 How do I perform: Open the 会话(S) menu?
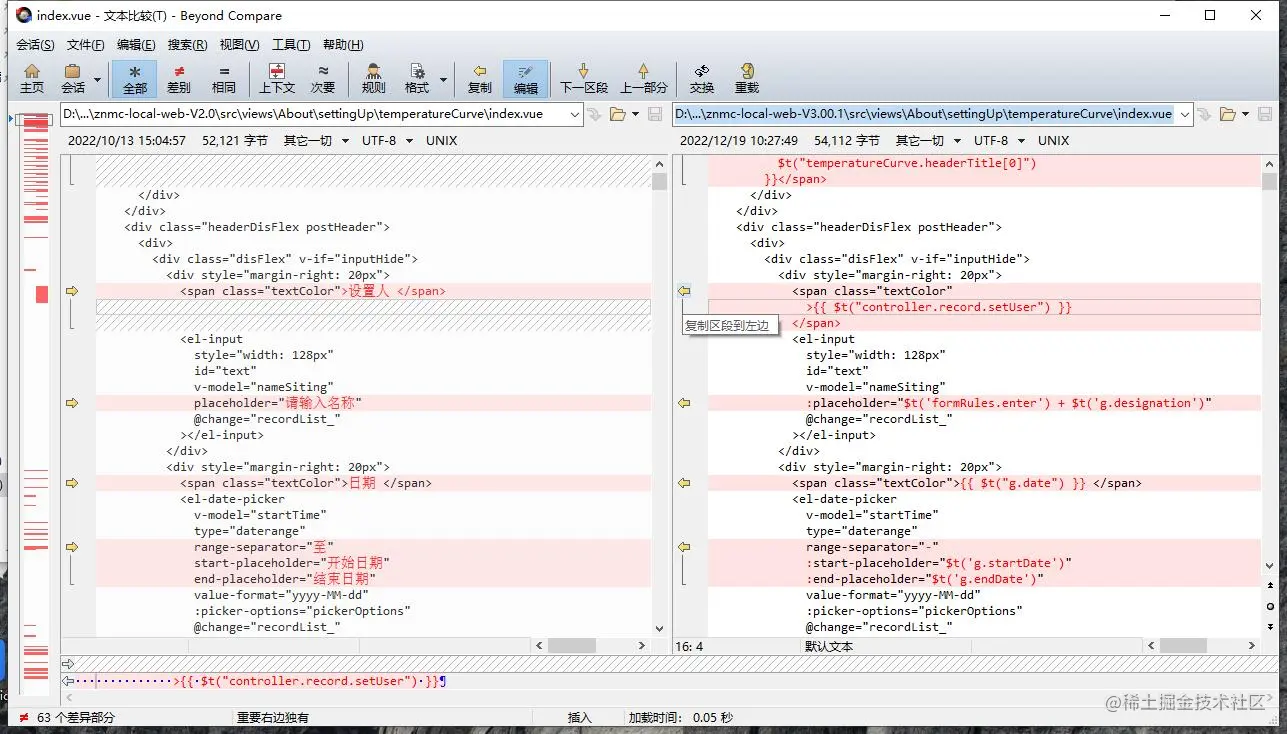(x=36, y=45)
